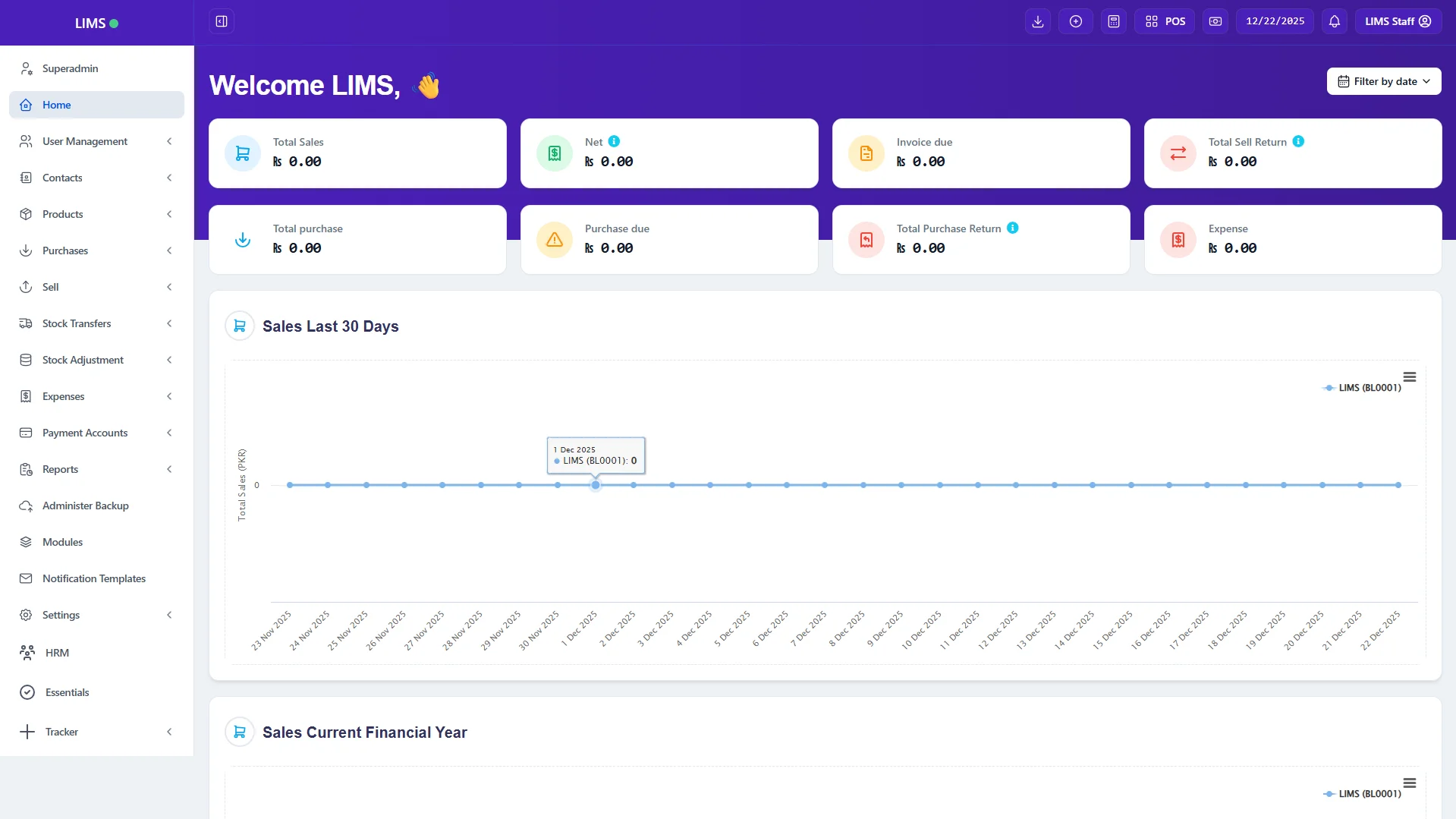The height and width of the screenshot is (819, 1456).
Task: Click the download icon in top bar
Action: click(x=1038, y=21)
